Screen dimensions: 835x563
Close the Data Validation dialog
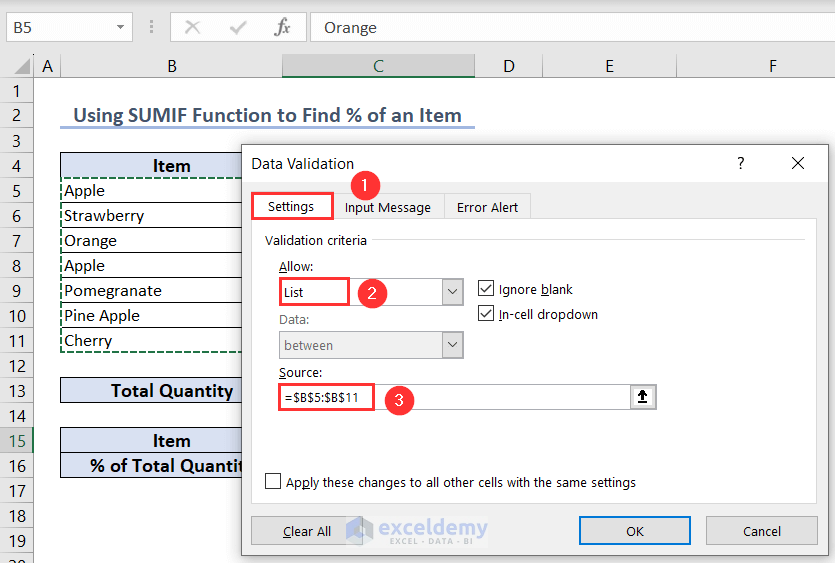point(797,163)
